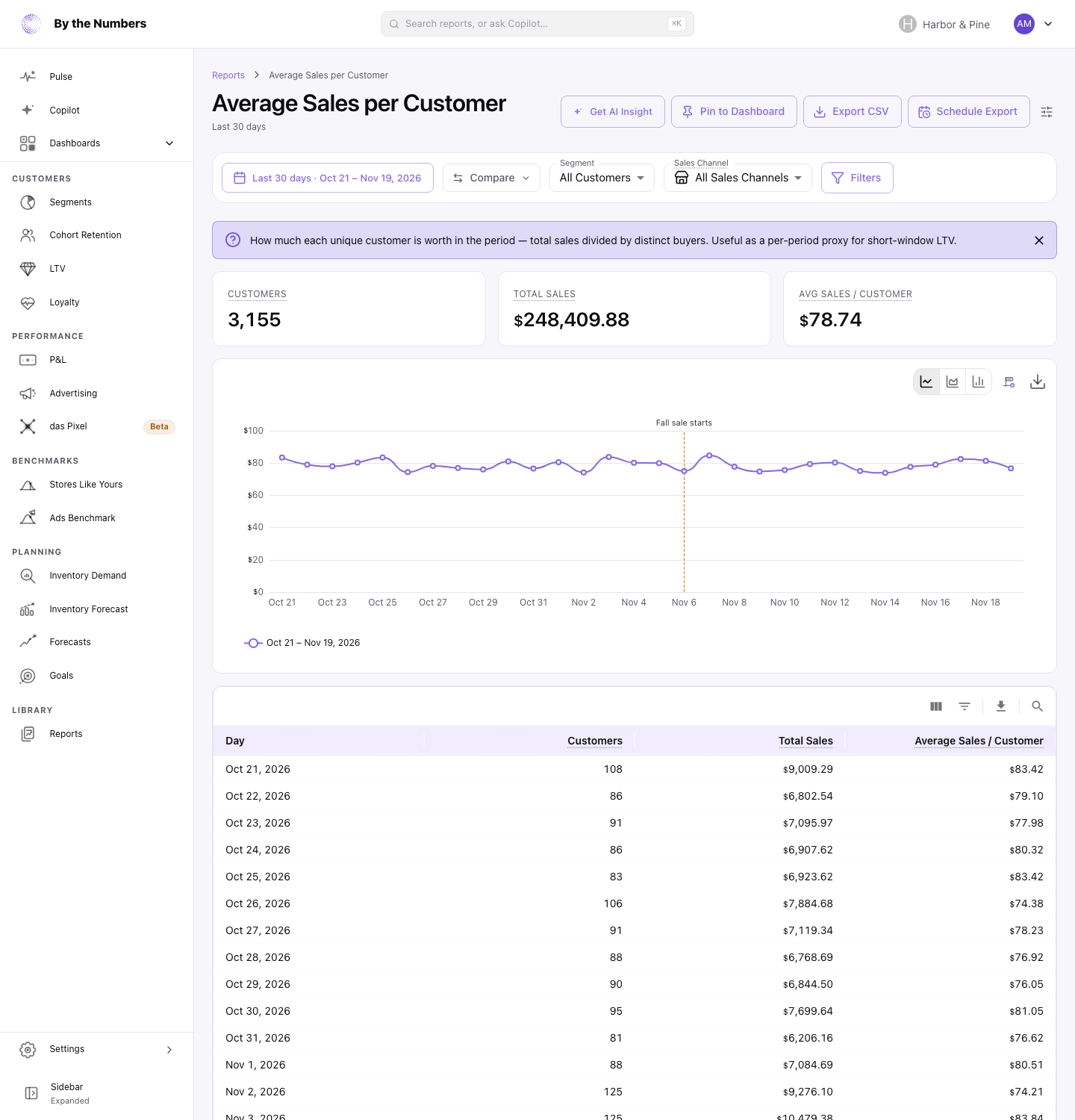This screenshot has width=1075, height=1120.
Task: Open Advertising page
Action: 97,393
